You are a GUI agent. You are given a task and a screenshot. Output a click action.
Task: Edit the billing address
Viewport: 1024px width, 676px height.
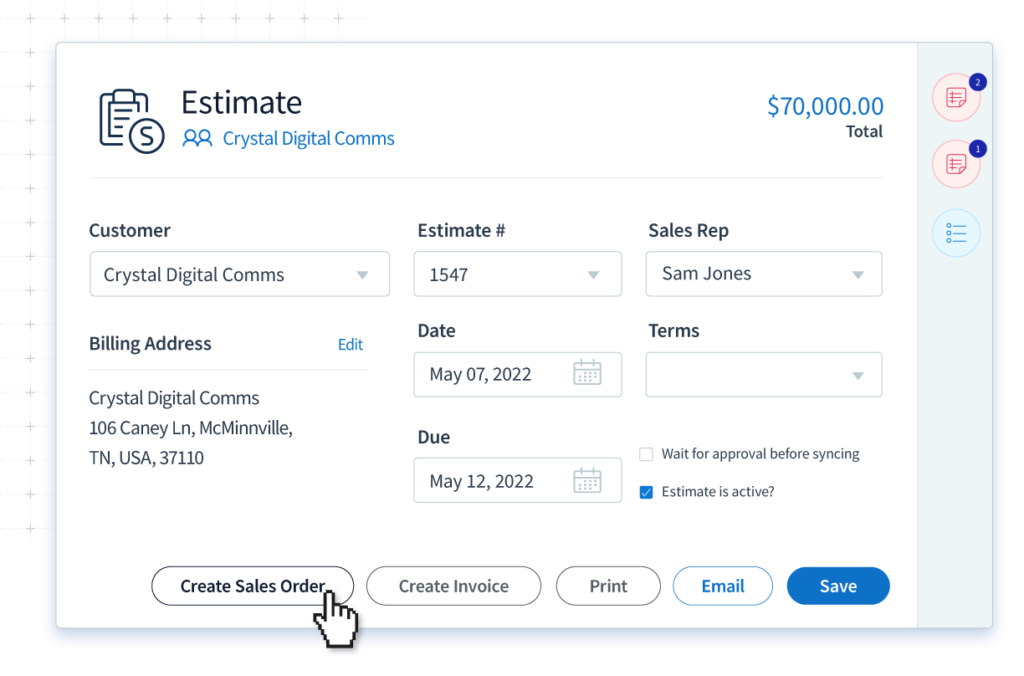click(x=350, y=344)
